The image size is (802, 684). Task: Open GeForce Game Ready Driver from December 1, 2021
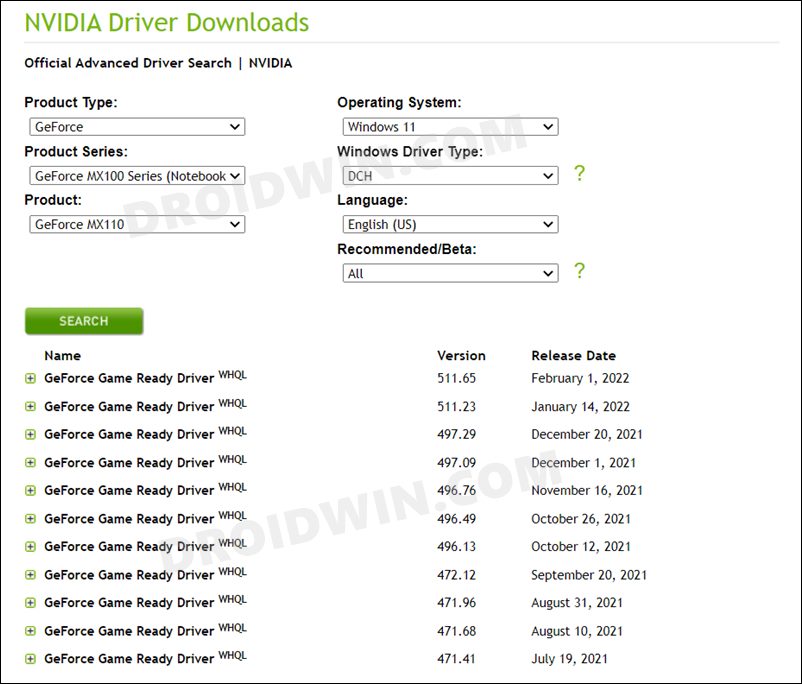[x=129, y=462]
